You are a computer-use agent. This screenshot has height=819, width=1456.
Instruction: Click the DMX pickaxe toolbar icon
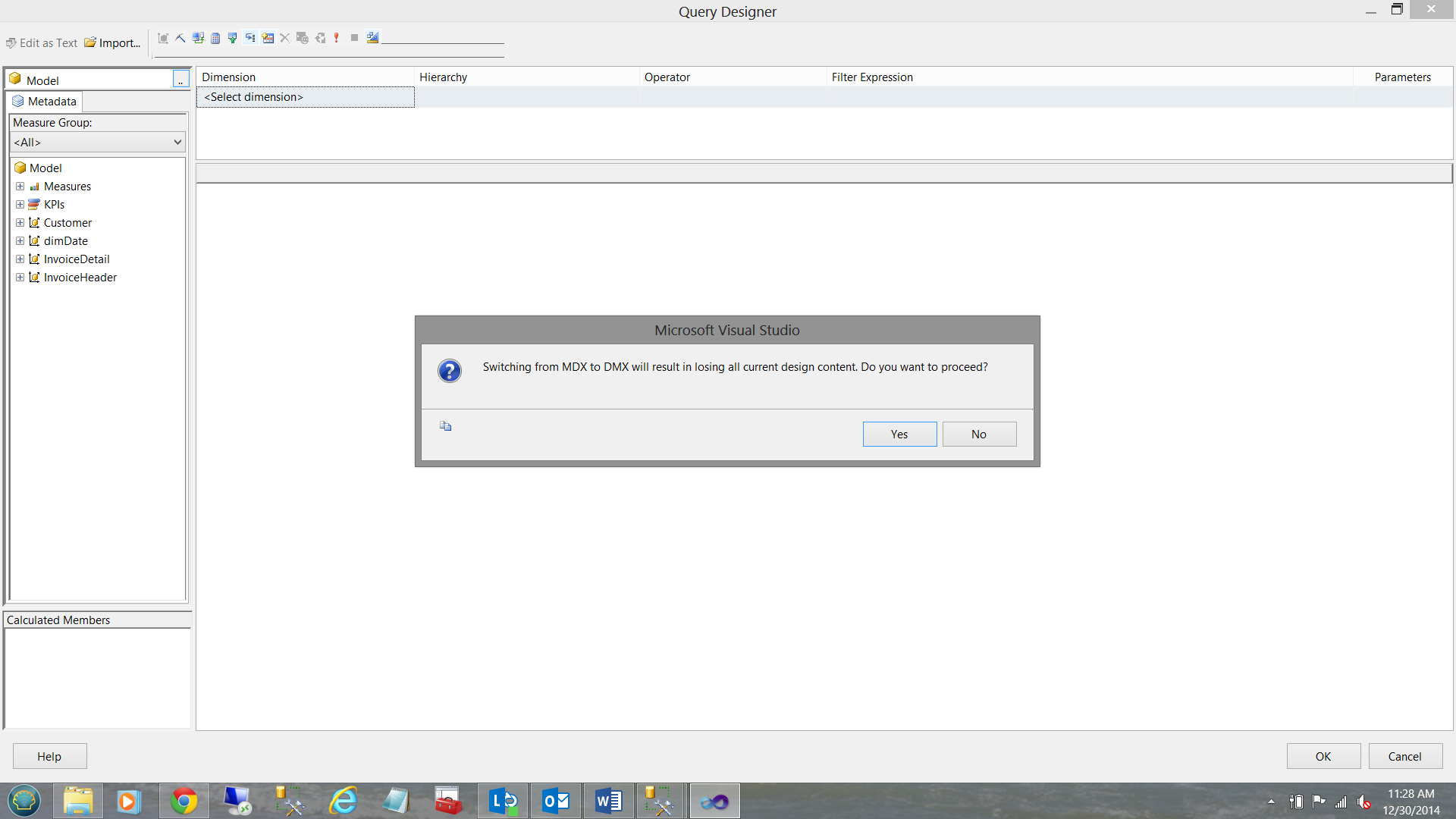pyautogui.click(x=180, y=38)
